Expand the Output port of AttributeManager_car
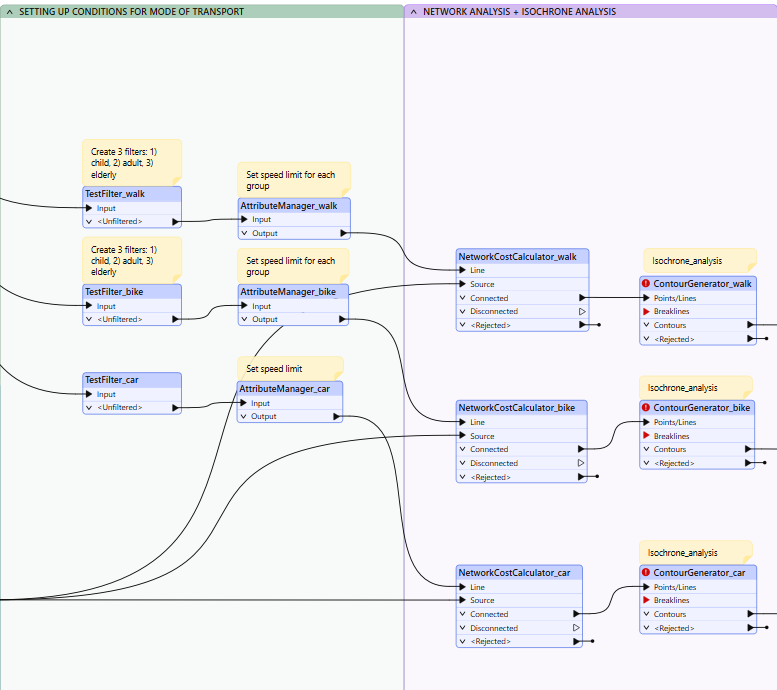The height and width of the screenshot is (690, 777). pyautogui.click(x=243, y=416)
